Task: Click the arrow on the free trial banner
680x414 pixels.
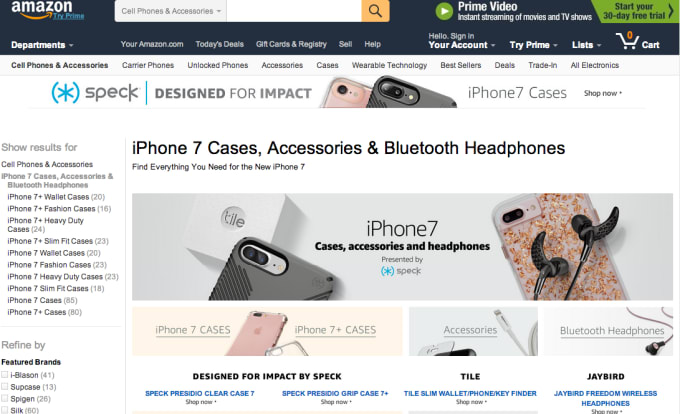Action: pyautogui.click(x=671, y=11)
